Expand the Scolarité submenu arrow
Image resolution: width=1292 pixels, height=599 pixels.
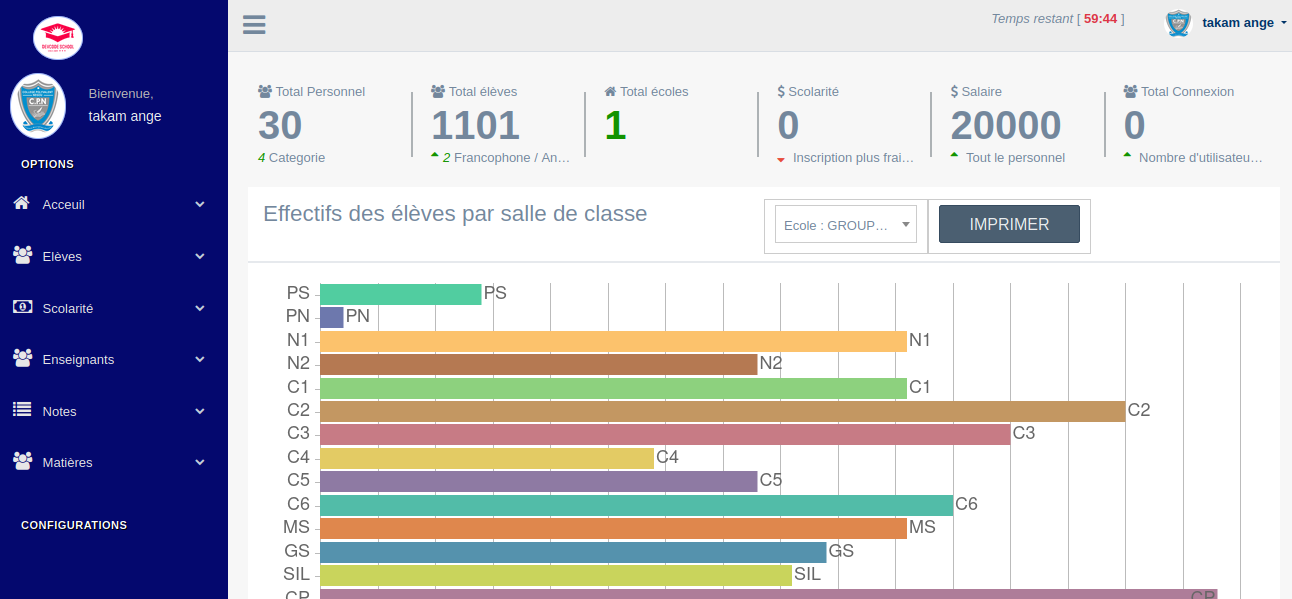(200, 308)
